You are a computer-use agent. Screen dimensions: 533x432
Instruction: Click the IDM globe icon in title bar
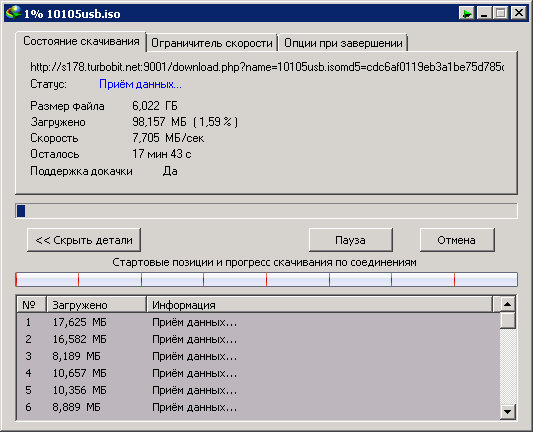tap(13, 13)
